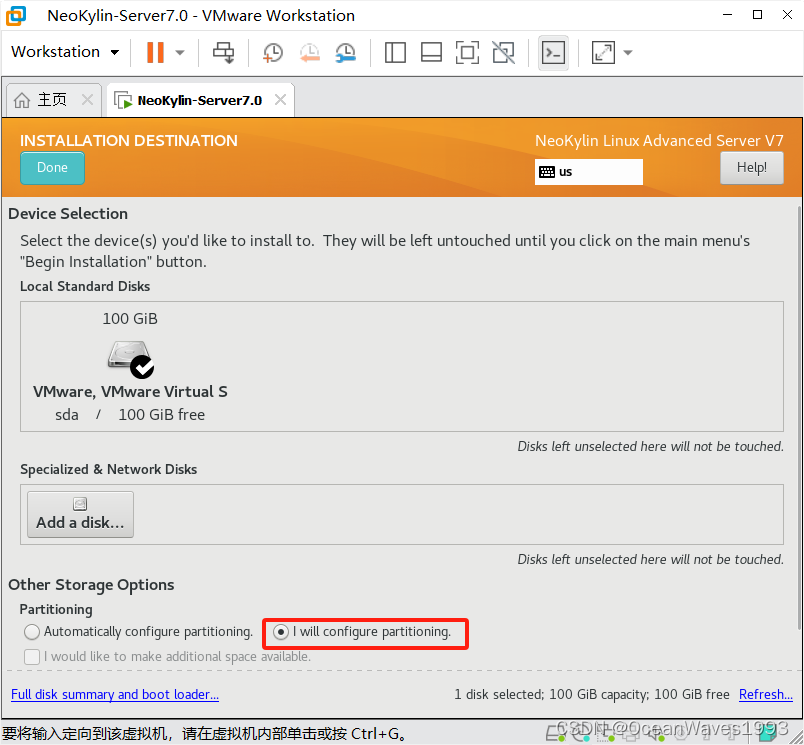Minimize the VMware Workstation window

click(727, 15)
